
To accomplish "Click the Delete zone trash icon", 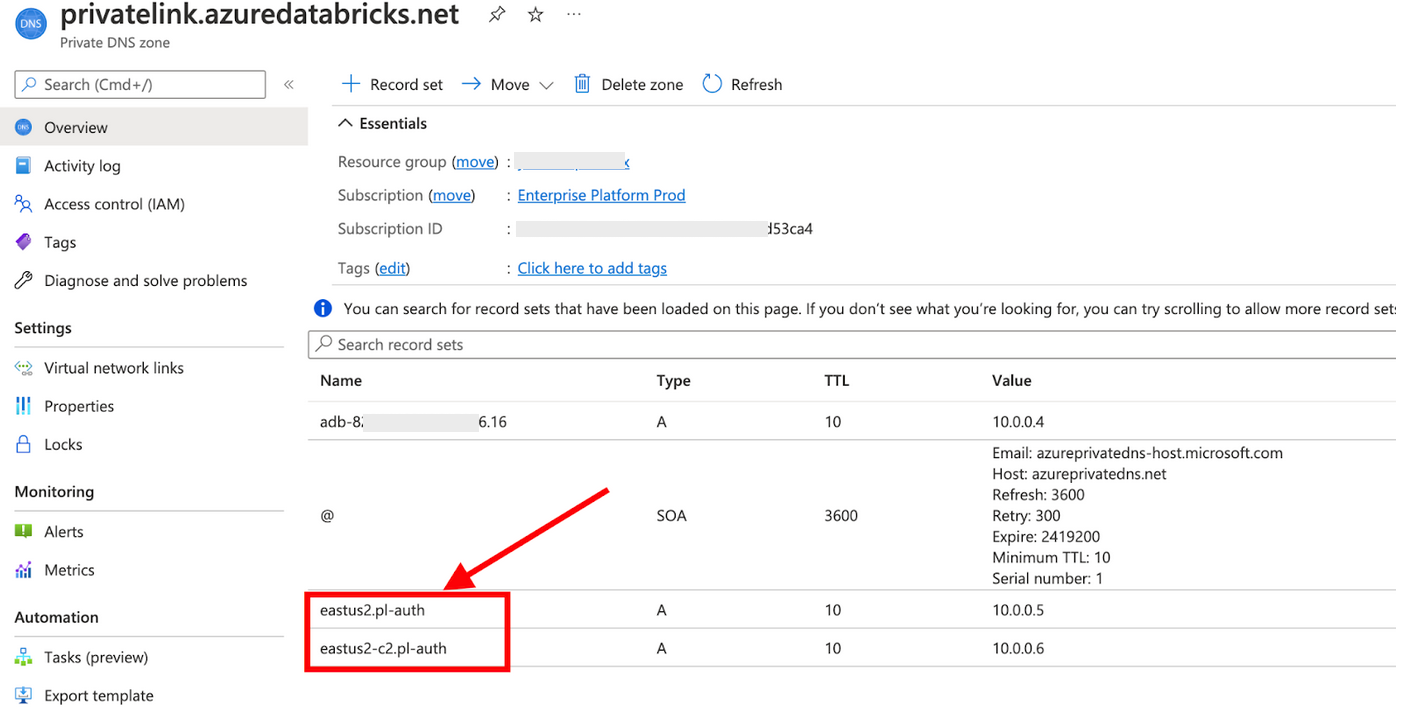I will click(x=582, y=84).
